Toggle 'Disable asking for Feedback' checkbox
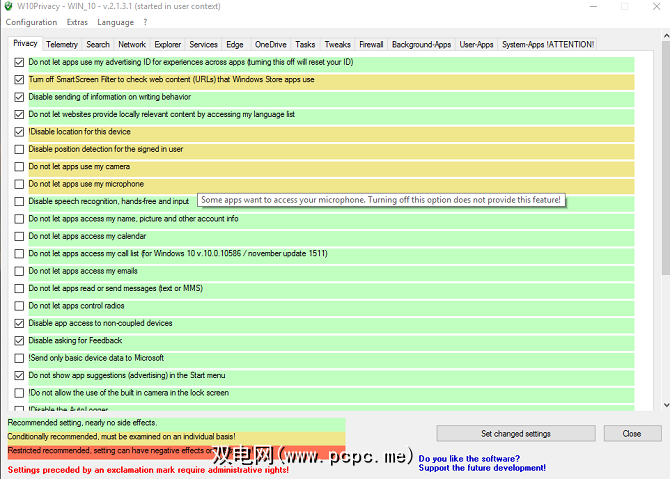670x479 pixels. coord(19,341)
